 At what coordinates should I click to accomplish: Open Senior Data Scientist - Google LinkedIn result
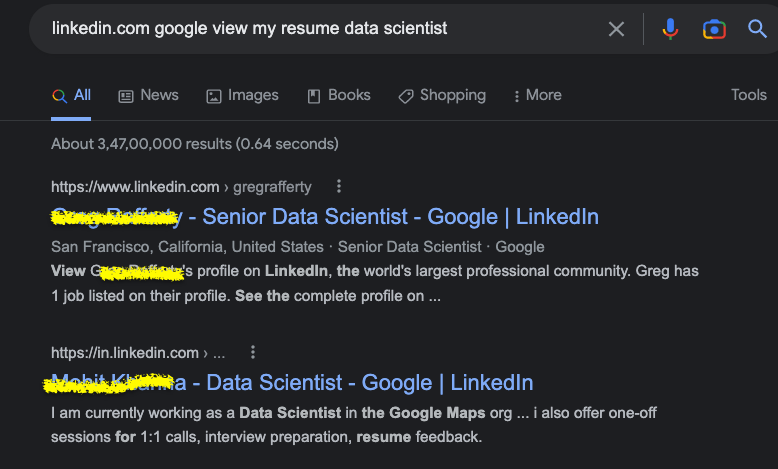pyautogui.click(x=400, y=216)
